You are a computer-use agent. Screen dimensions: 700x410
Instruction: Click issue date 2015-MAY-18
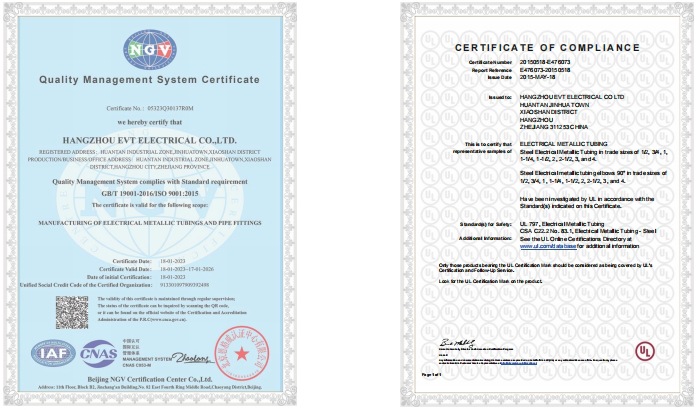tap(538, 77)
